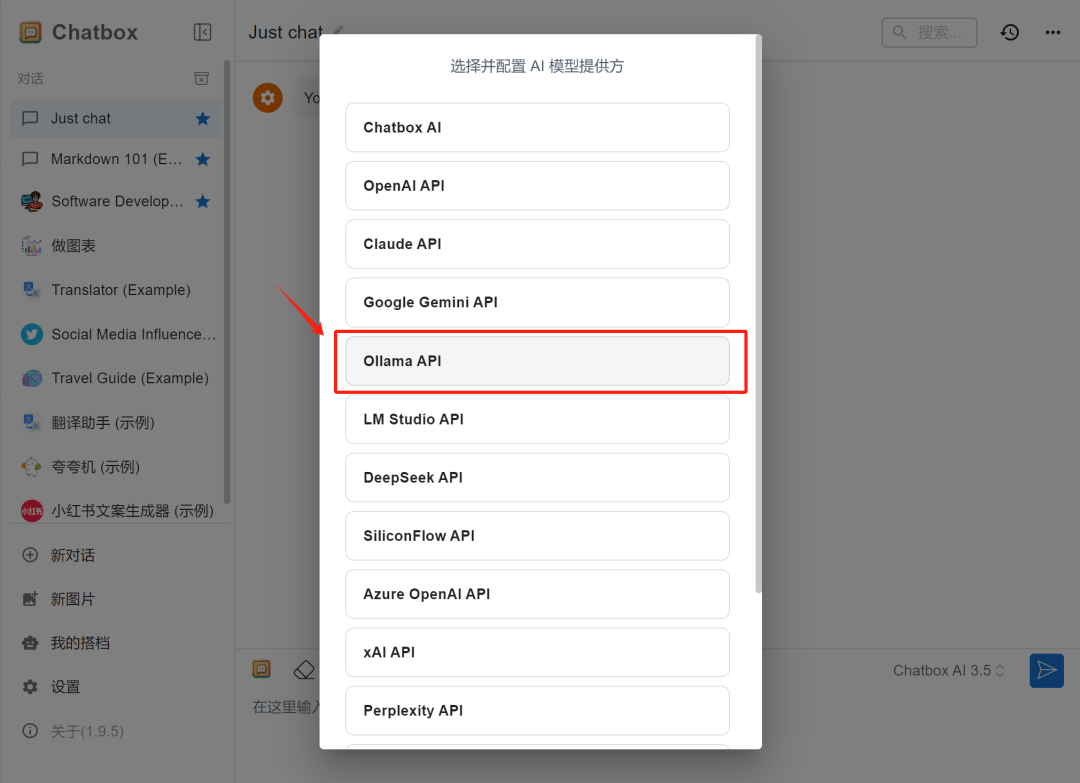Click the Travel Guide globe icon
Image resolution: width=1080 pixels, height=783 pixels.
(32, 378)
